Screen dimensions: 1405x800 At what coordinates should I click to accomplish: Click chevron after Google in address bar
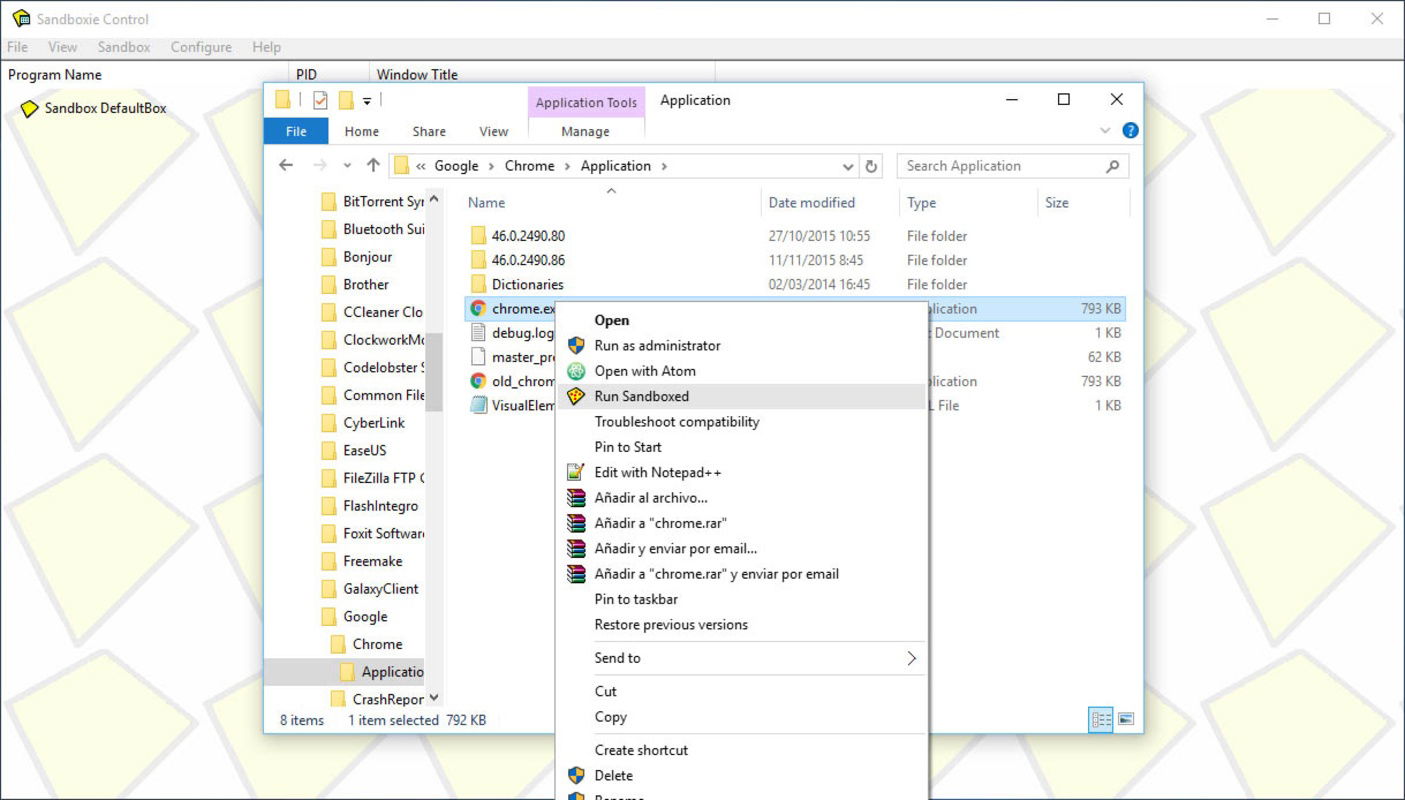pos(492,166)
